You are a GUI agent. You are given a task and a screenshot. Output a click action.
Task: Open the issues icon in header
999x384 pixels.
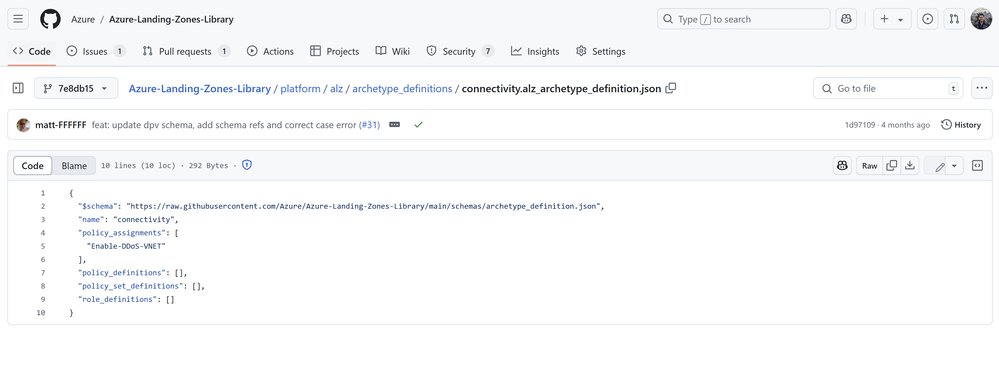point(928,19)
